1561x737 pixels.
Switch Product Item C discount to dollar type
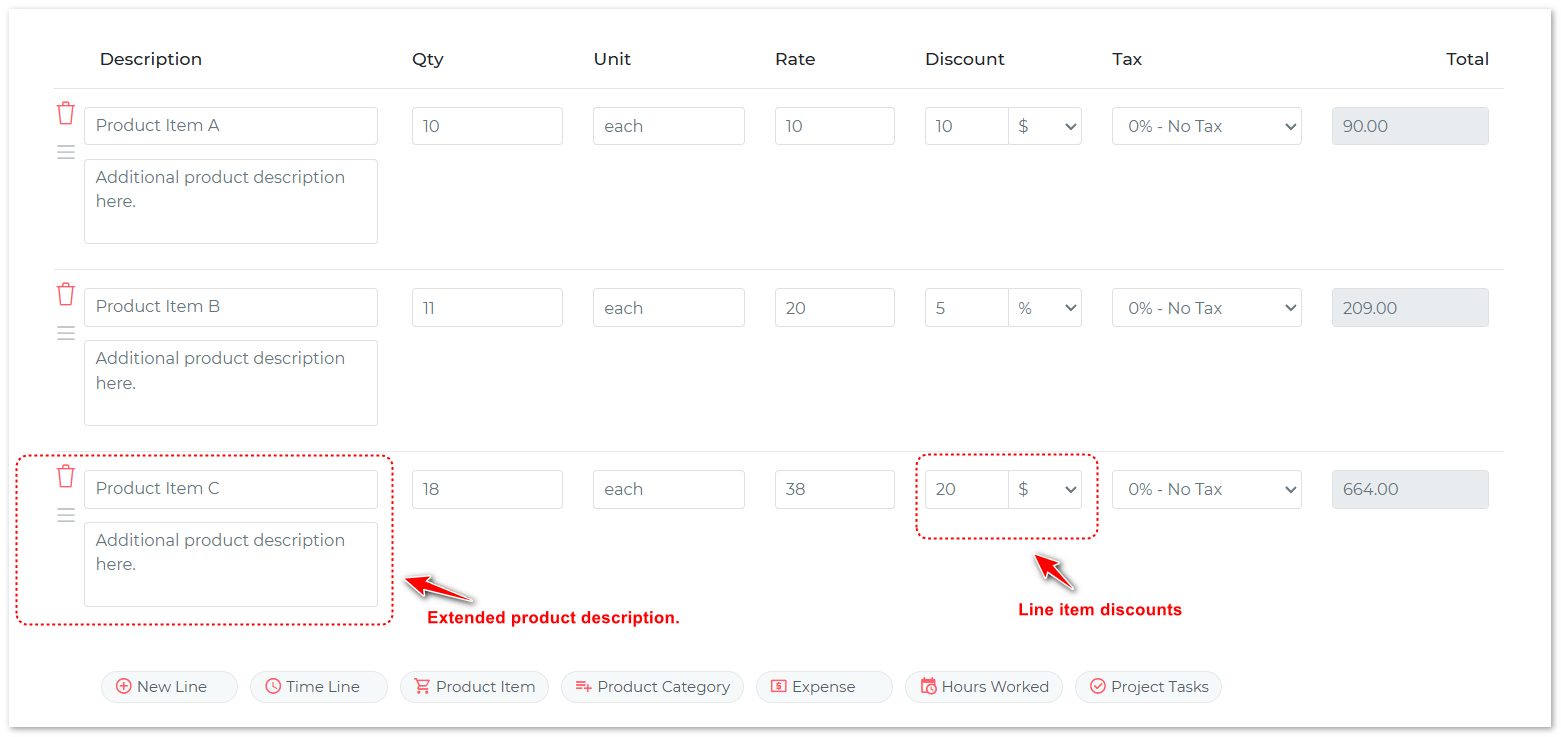coord(1045,489)
